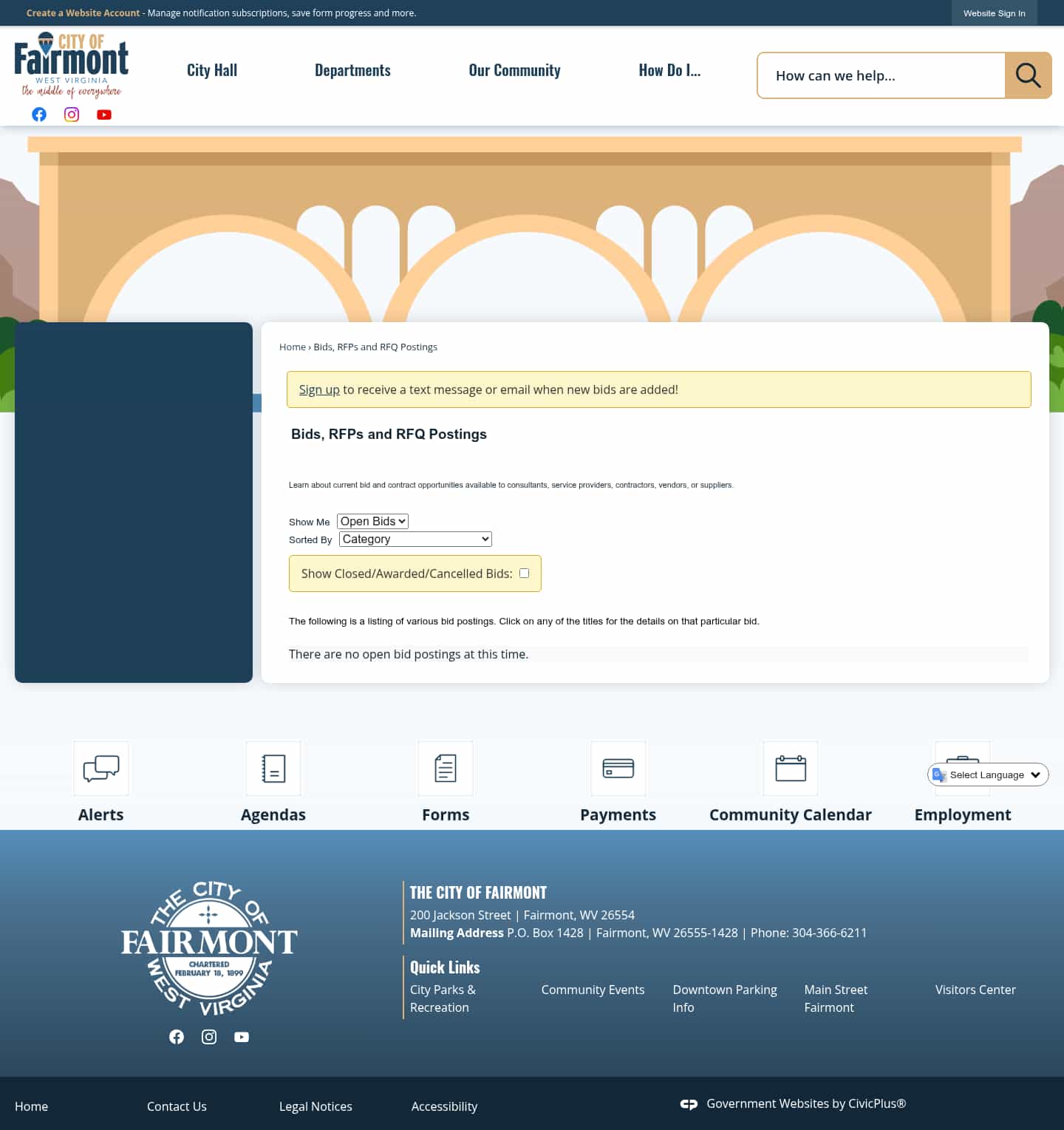Viewport: 1064px width, 1130px height.
Task: Open the Sorted By Category dropdown
Action: (415, 539)
